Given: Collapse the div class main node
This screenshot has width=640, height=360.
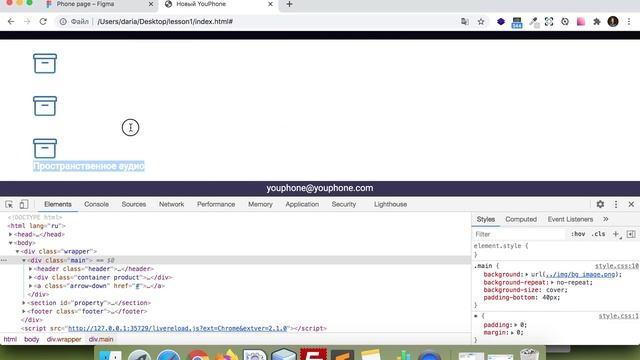Looking at the screenshot, I should (24, 260).
